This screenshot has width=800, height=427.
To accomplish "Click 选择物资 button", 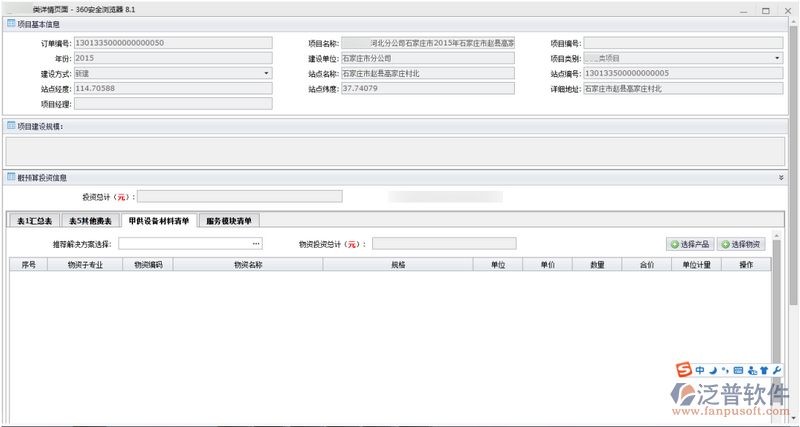I will pos(741,244).
